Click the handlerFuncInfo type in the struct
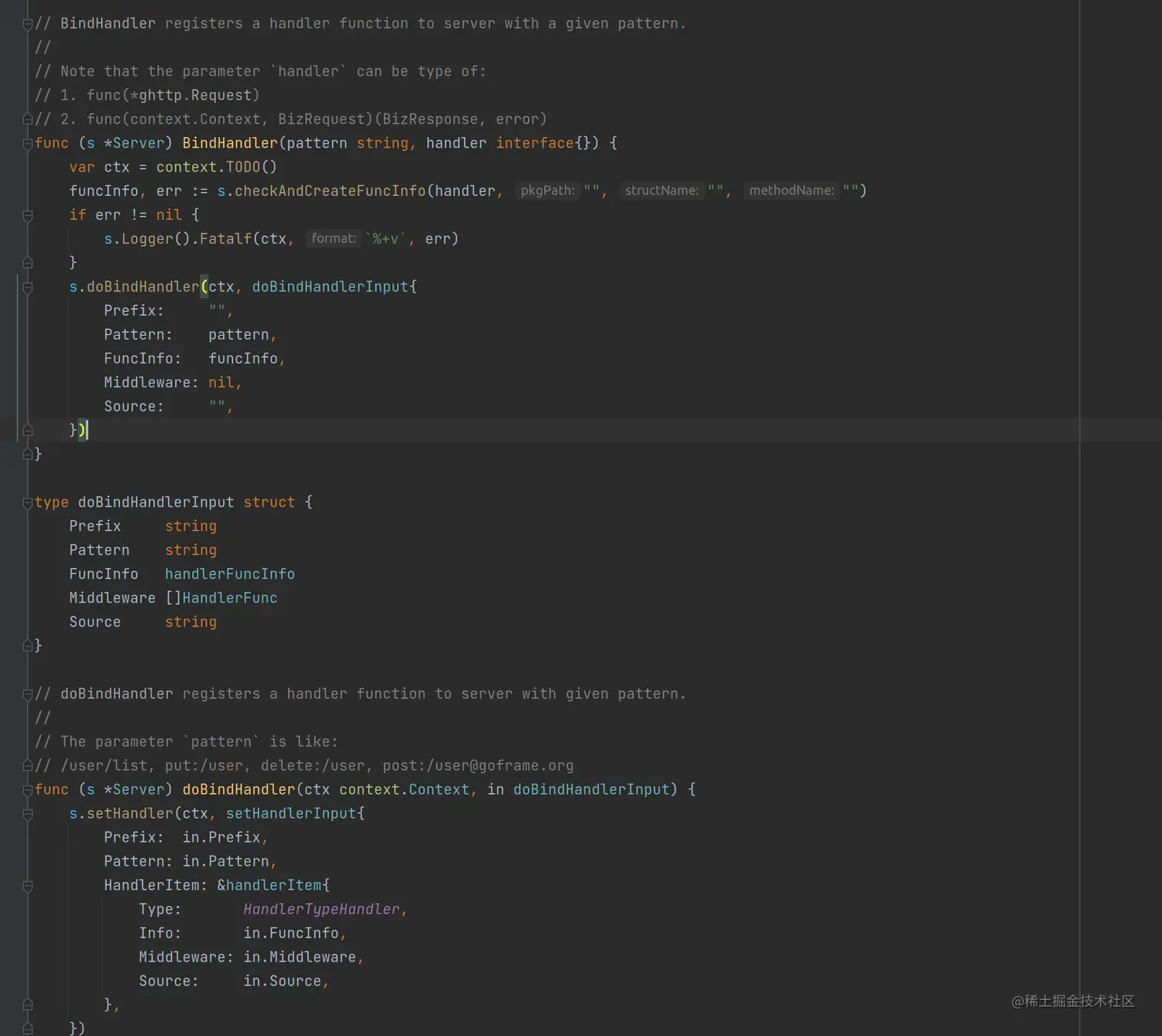The width and height of the screenshot is (1162, 1036). pos(230,574)
